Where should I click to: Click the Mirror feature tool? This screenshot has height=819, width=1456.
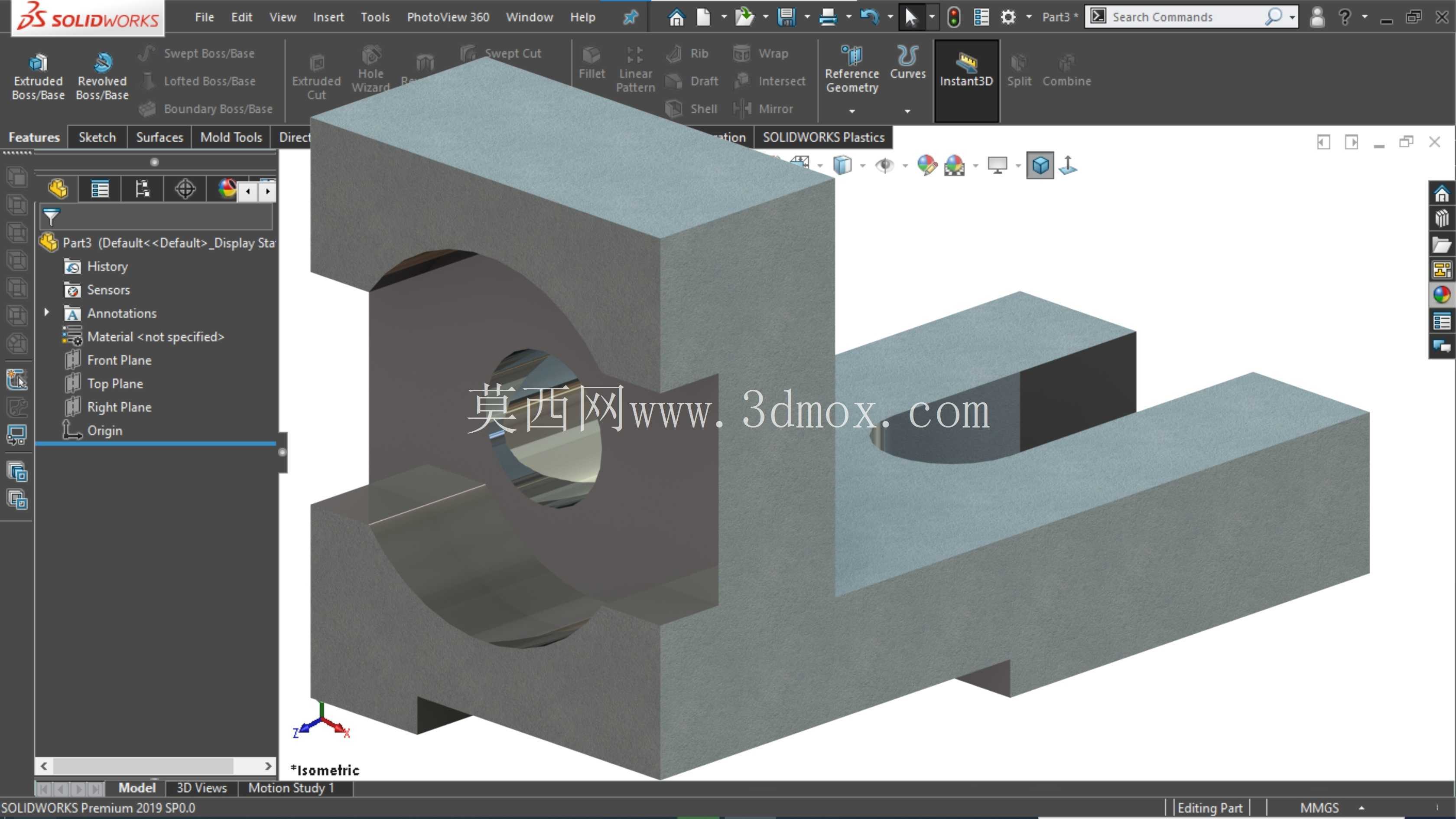763,108
